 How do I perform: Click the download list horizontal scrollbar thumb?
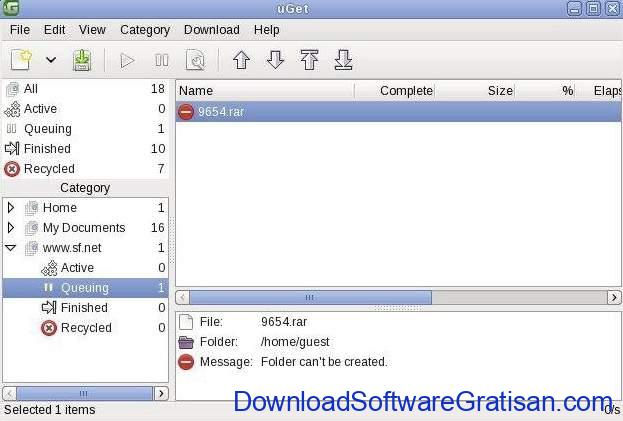(x=310, y=297)
